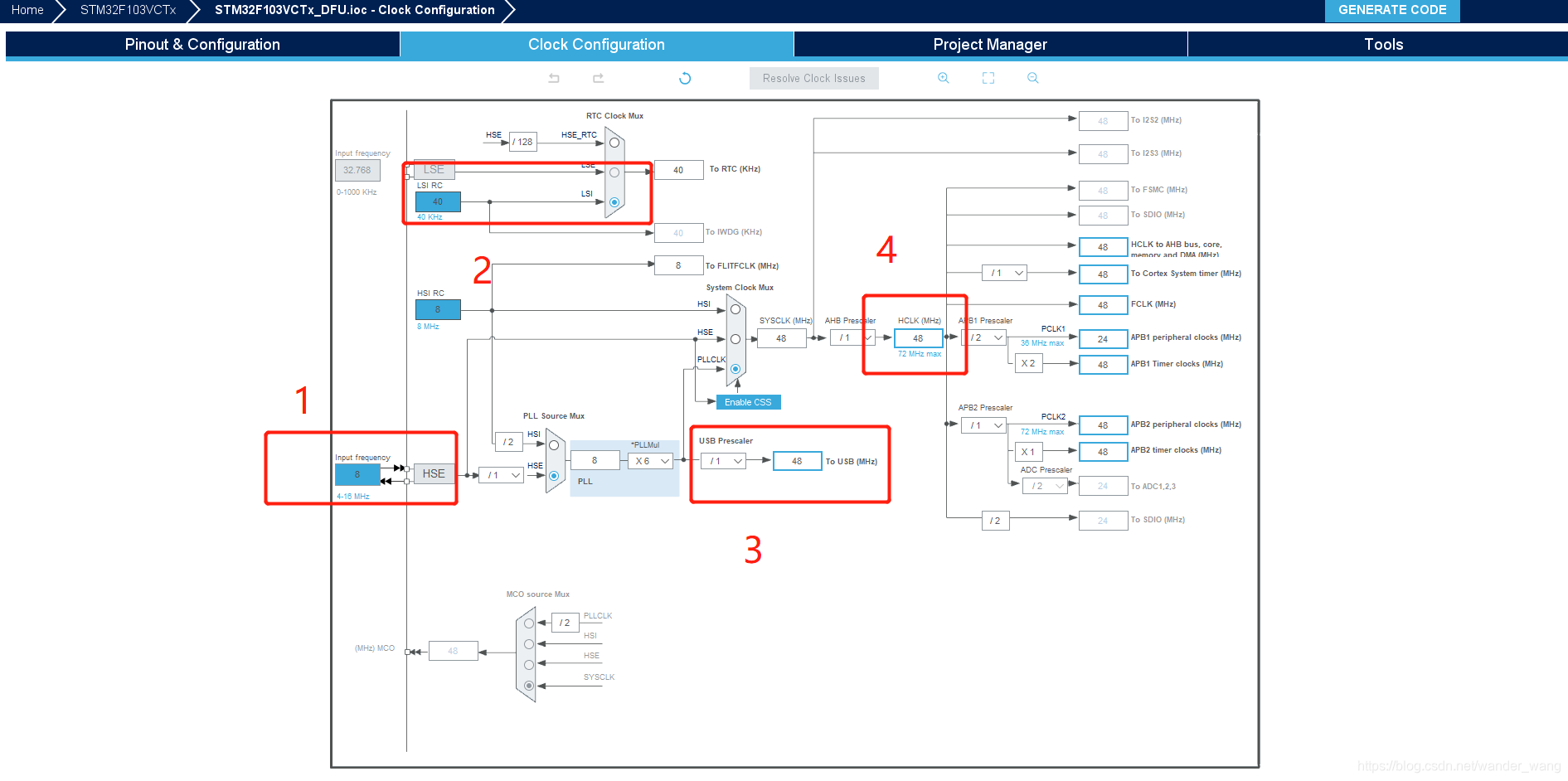This screenshot has height=781, width=1568.
Task: Click APB2 peripheral clocks value field
Action: pyautogui.click(x=1103, y=425)
